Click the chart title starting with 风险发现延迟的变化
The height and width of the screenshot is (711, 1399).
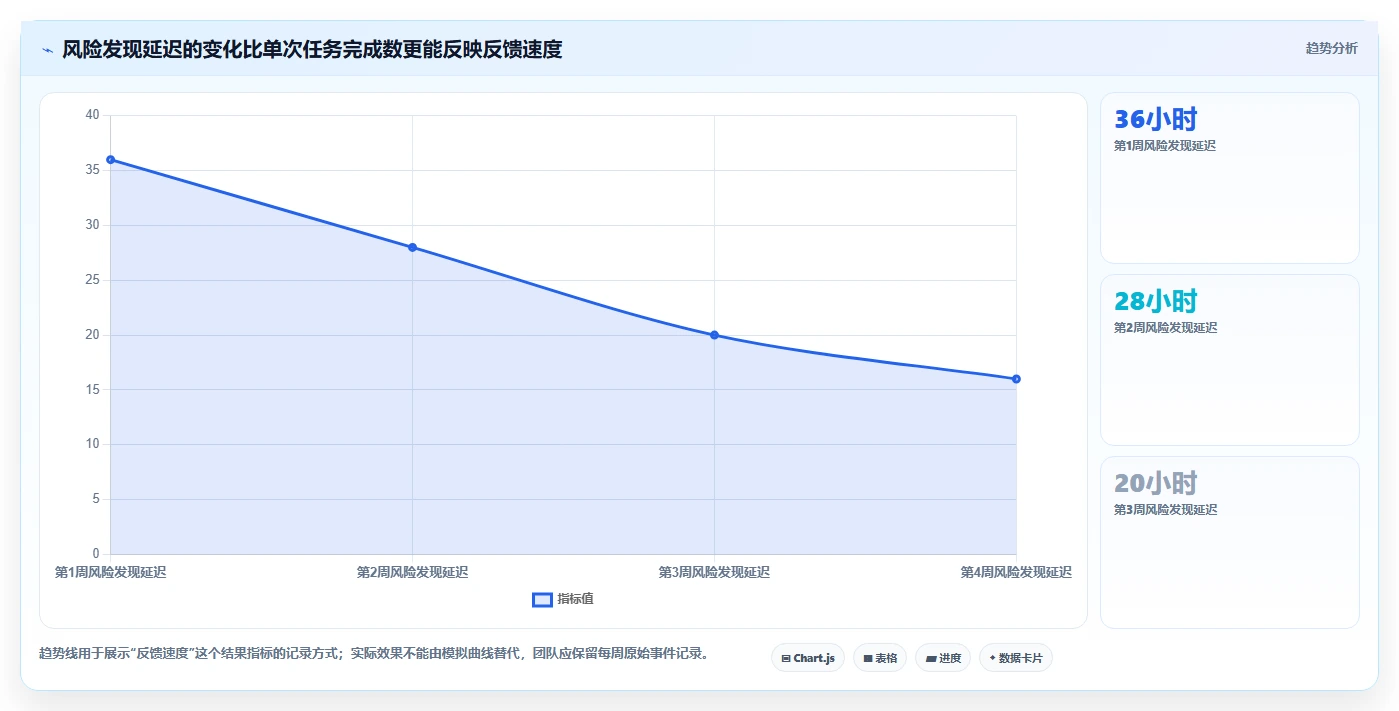coord(312,49)
